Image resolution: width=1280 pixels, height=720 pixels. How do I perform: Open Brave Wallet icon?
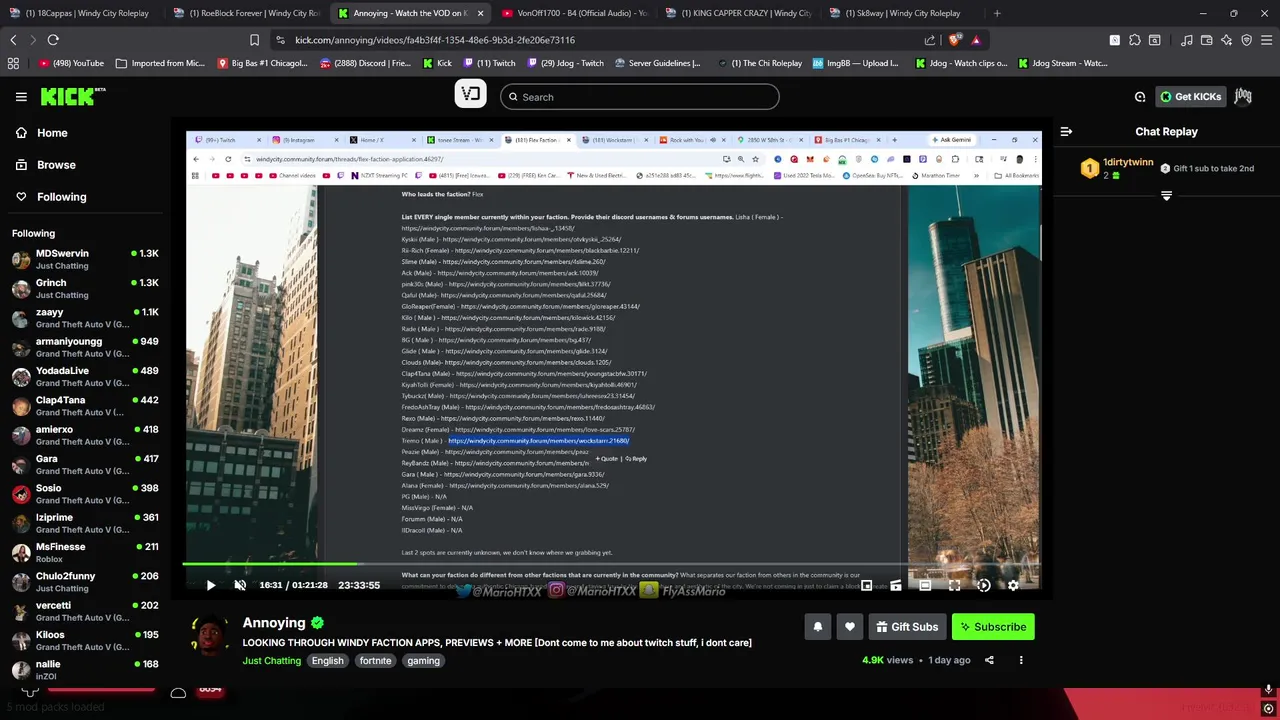[x=1207, y=40]
